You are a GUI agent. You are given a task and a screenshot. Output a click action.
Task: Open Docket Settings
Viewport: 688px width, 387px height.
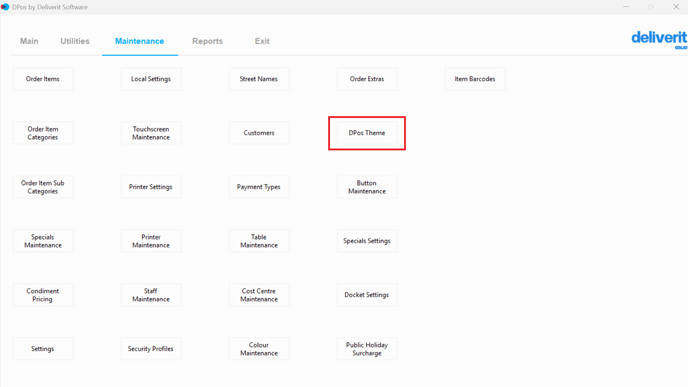[367, 295]
